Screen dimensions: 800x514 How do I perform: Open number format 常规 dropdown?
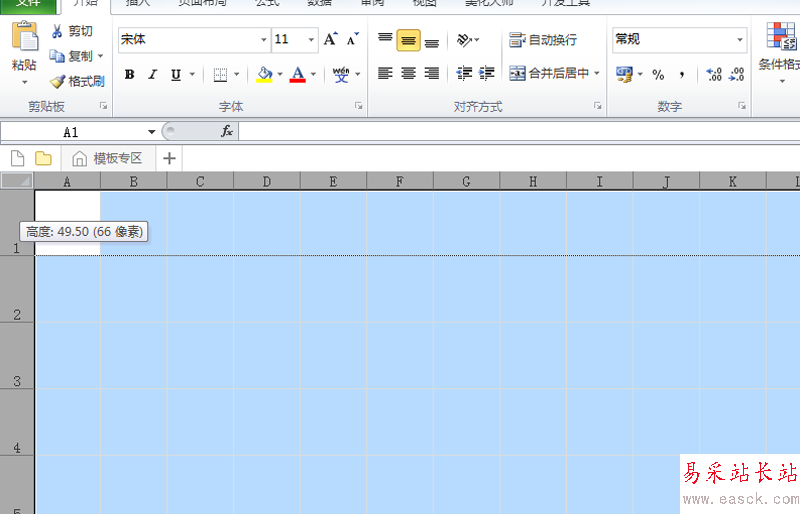[x=739, y=40]
